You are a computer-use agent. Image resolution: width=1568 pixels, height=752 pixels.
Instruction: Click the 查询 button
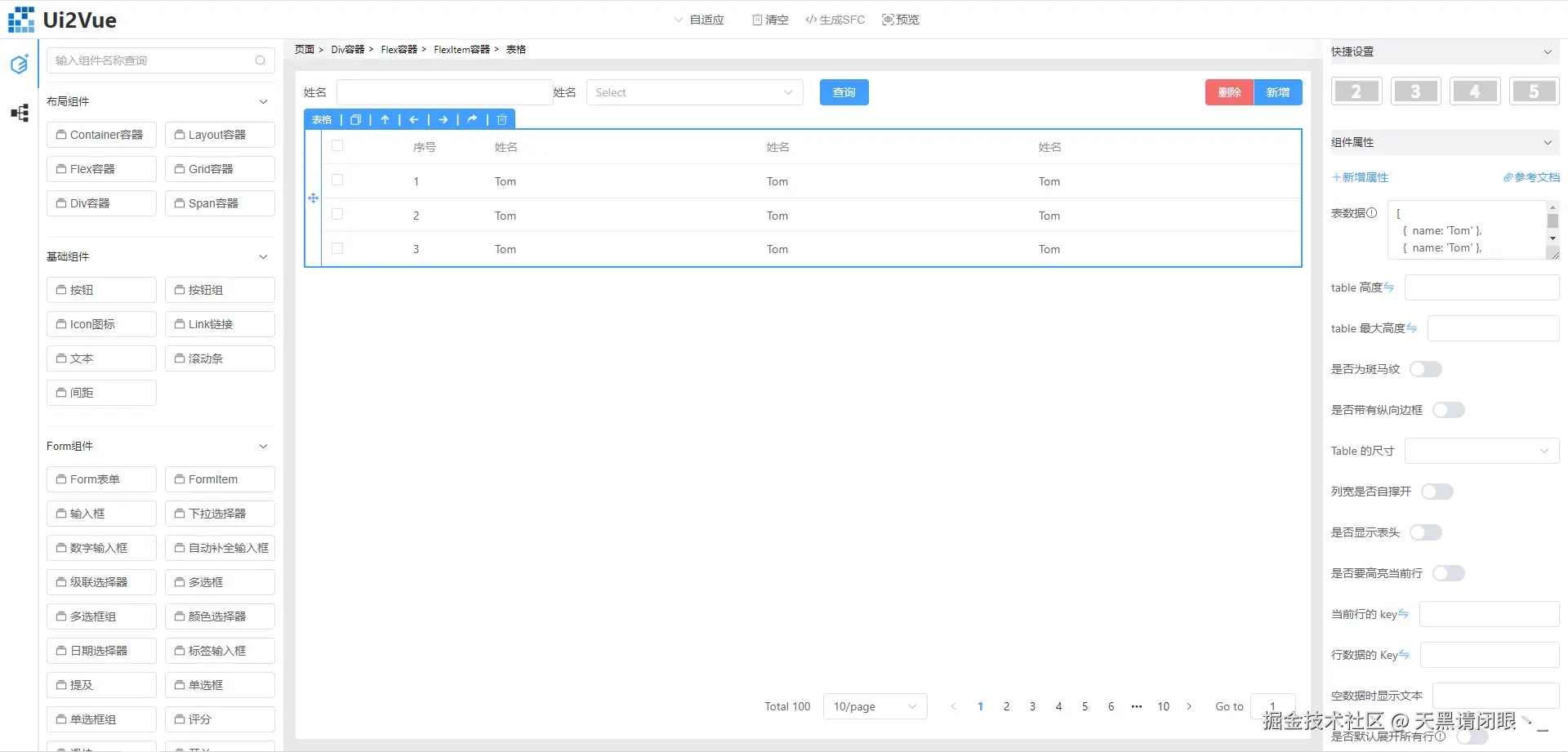pos(844,92)
